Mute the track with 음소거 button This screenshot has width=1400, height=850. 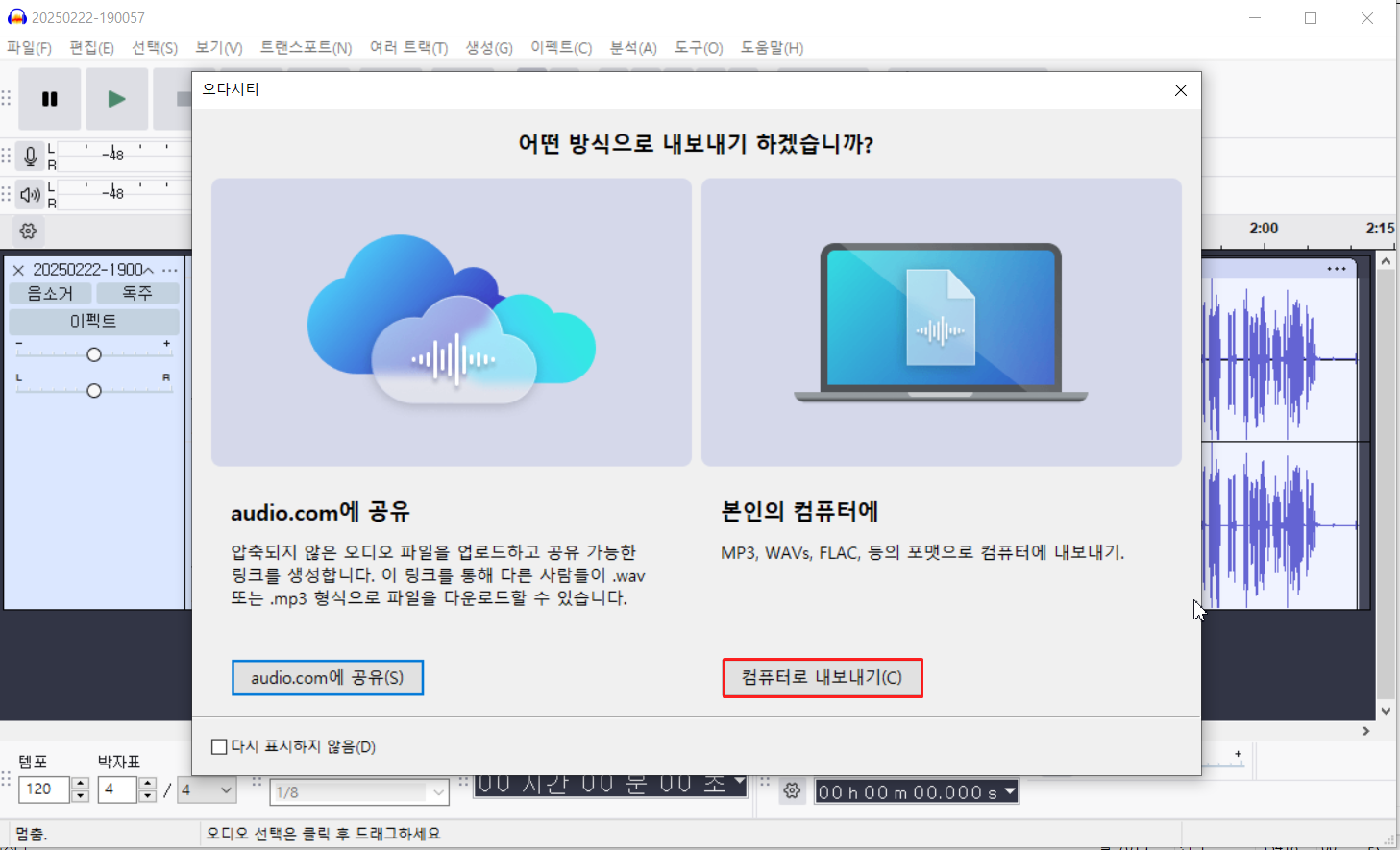click(x=50, y=293)
